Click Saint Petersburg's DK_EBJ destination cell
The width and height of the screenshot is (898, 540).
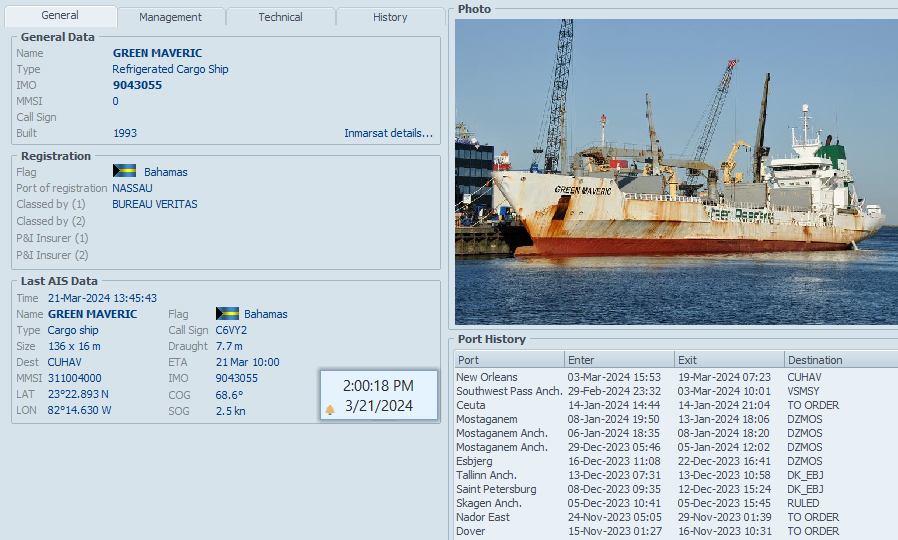(x=805, y=489)
